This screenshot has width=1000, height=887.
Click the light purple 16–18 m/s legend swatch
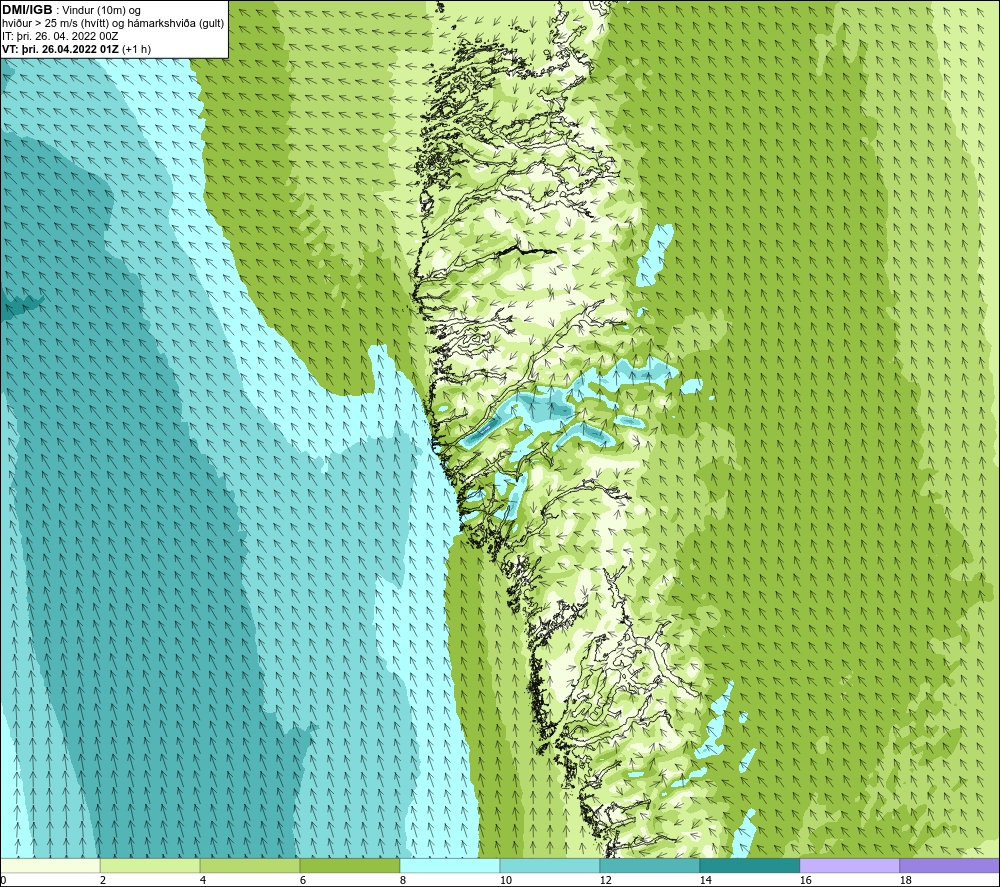849,865
